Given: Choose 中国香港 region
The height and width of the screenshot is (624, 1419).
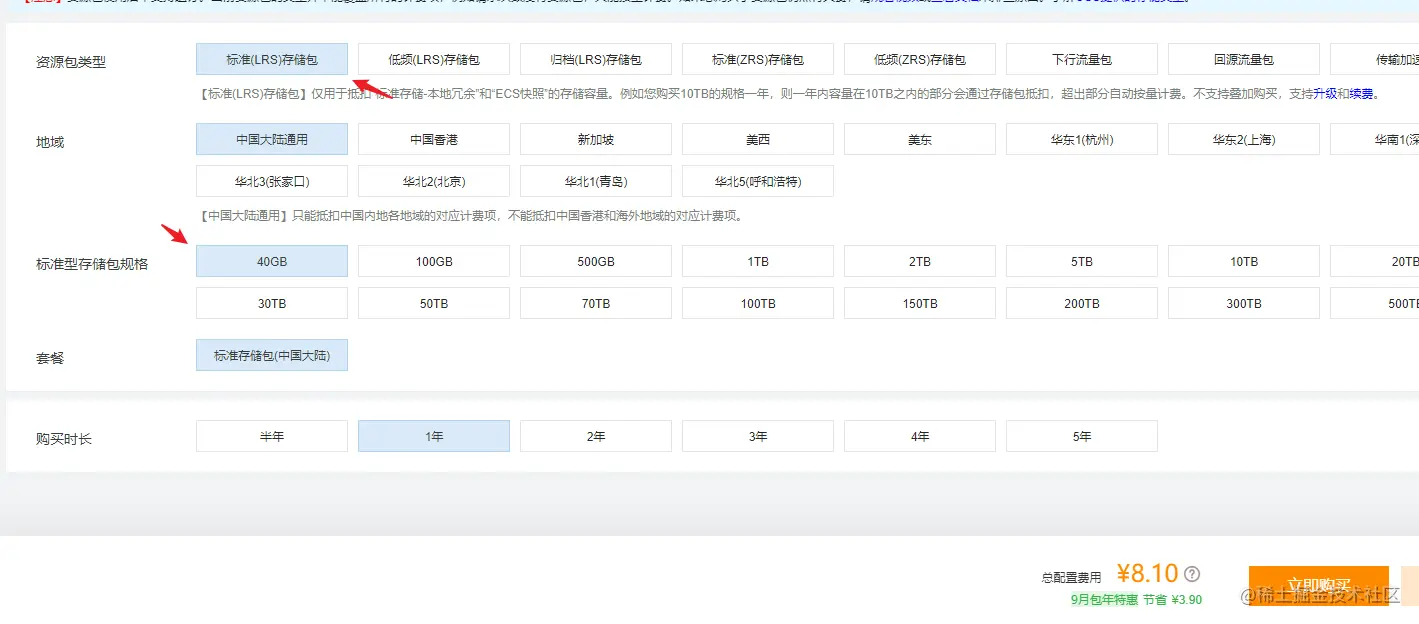Looking at the screenshot, I should (x=434, y=139).
